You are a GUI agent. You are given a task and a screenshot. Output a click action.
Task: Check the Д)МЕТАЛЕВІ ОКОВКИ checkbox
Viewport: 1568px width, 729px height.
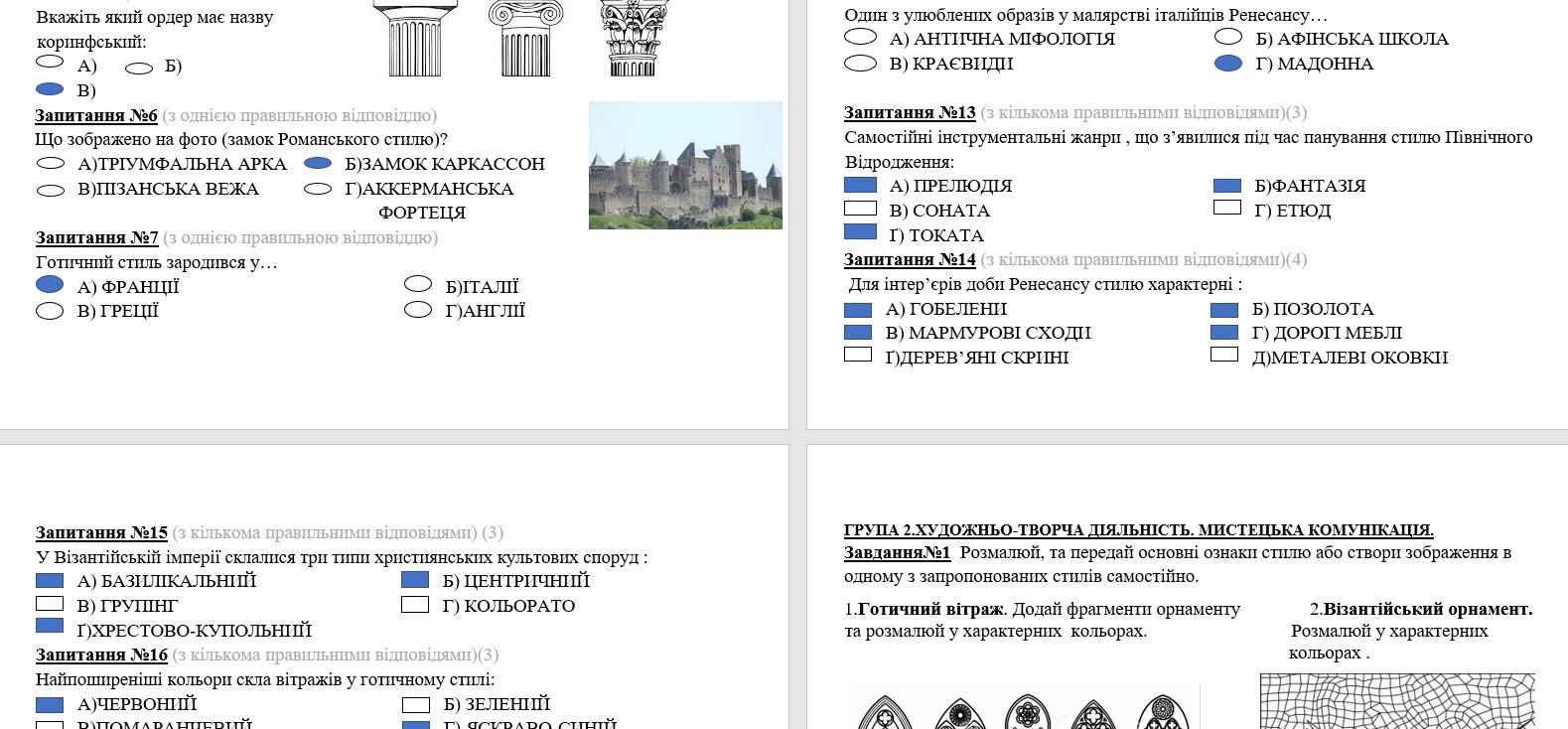(1224, 355)
